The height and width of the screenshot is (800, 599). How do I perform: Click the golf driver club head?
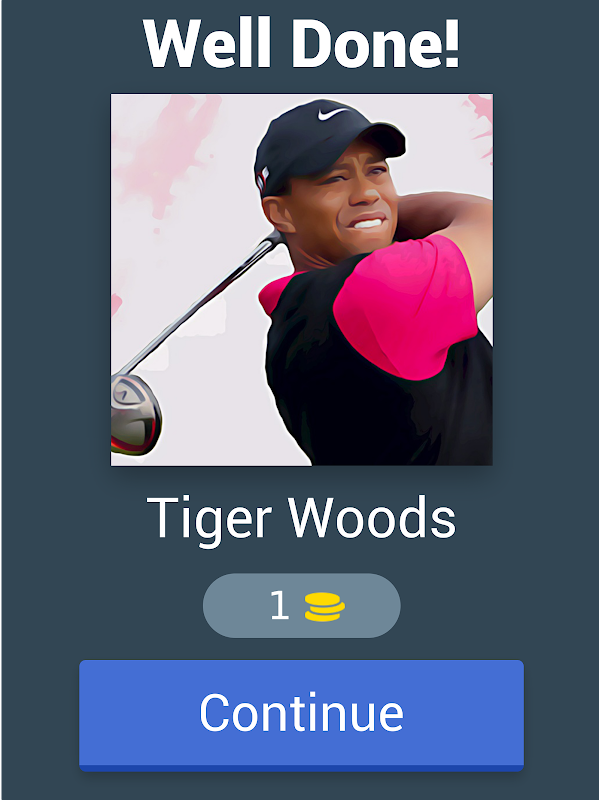[135, 414]
